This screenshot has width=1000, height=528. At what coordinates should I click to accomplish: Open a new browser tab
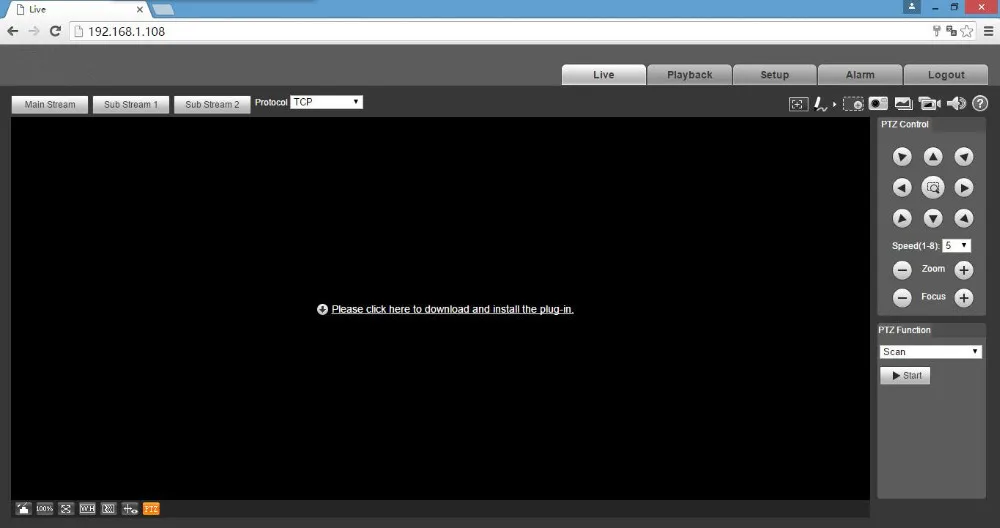(x=164, y=10)
